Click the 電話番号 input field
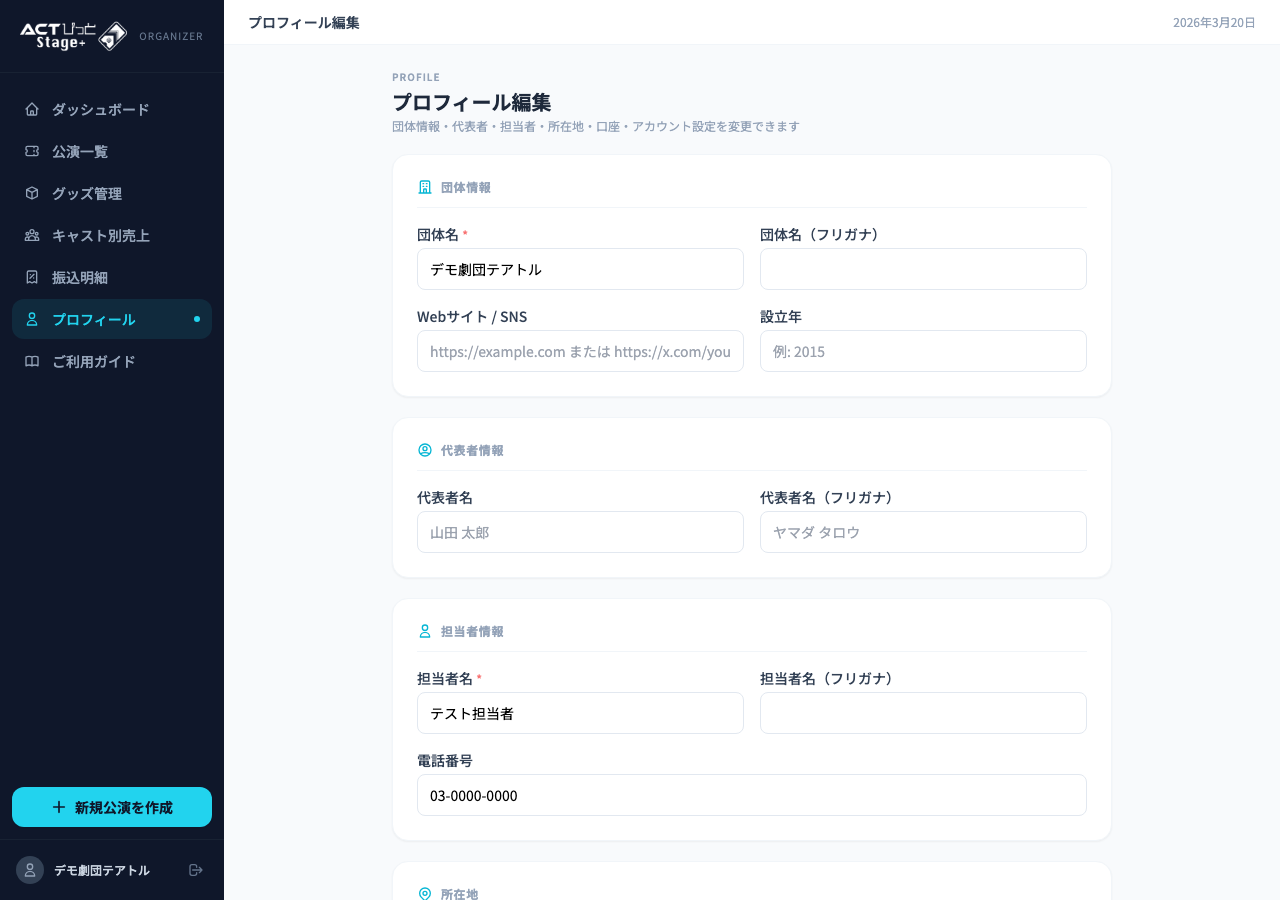This screenshot has width=1280, height=900. click(x=752, y=795)
